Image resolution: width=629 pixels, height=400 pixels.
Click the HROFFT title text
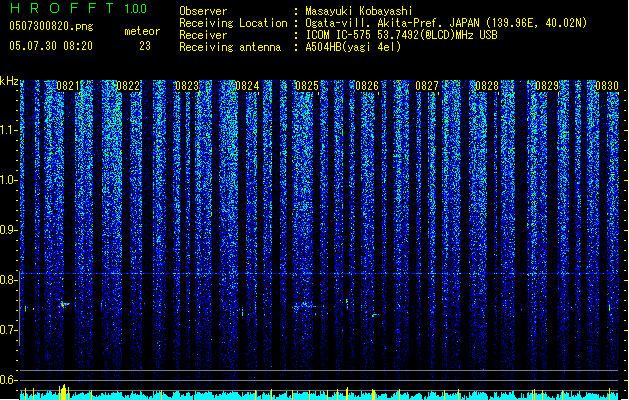(x=62, y=8)
